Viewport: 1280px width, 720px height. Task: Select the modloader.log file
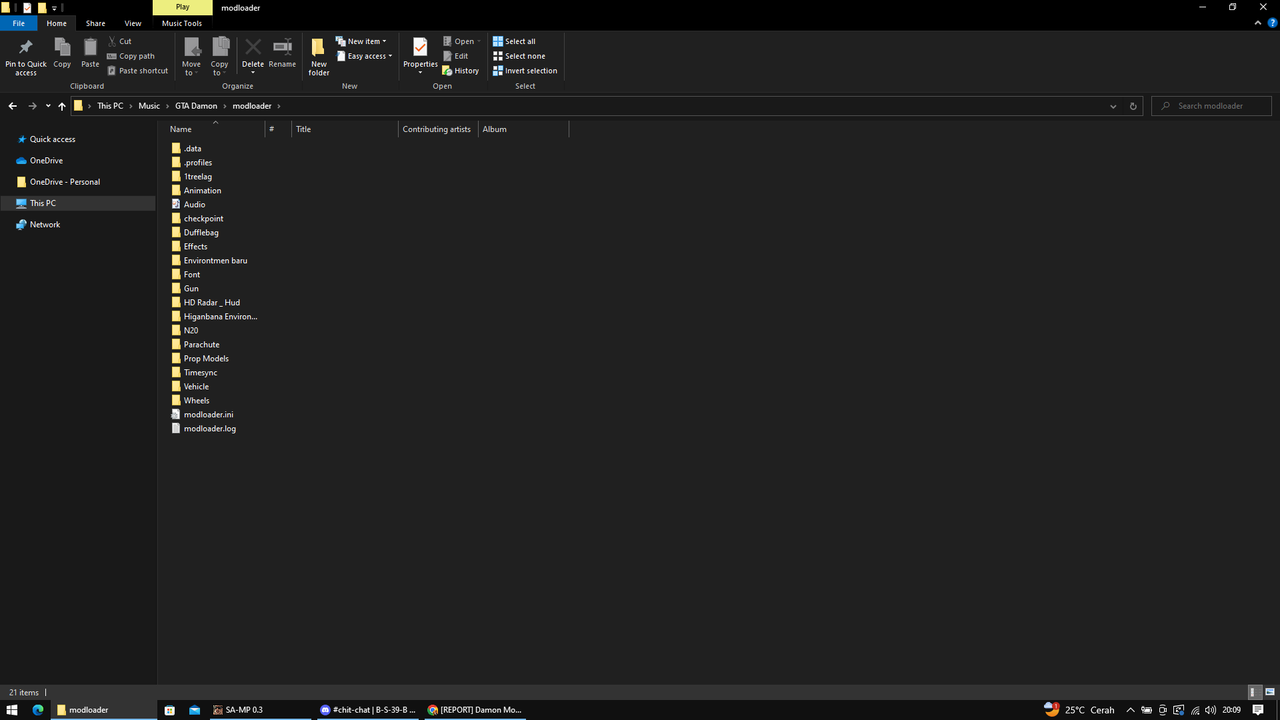pyautogui.click(x=209, y=428)
